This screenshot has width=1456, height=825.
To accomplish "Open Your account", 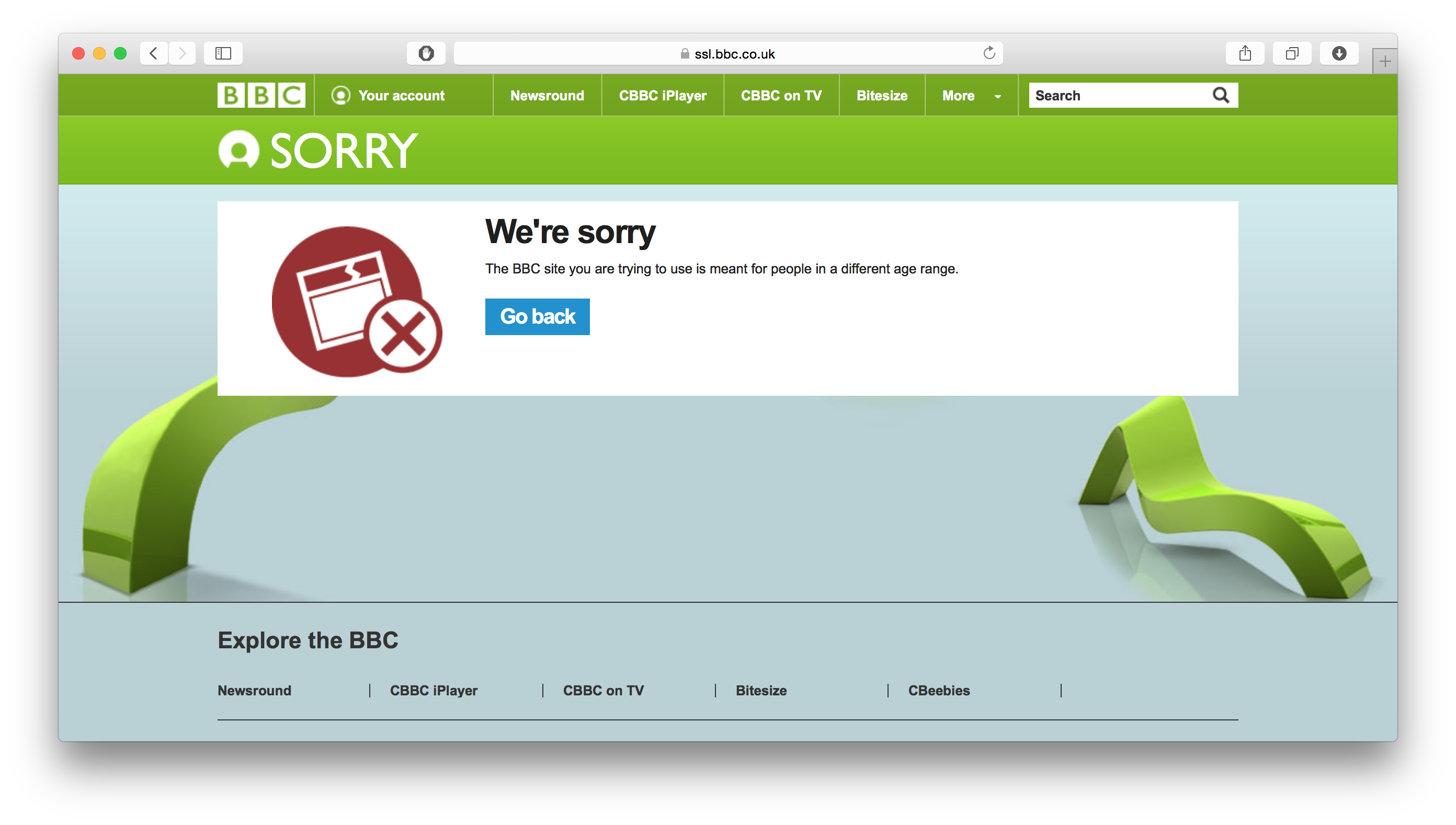I will coord(388,95).
